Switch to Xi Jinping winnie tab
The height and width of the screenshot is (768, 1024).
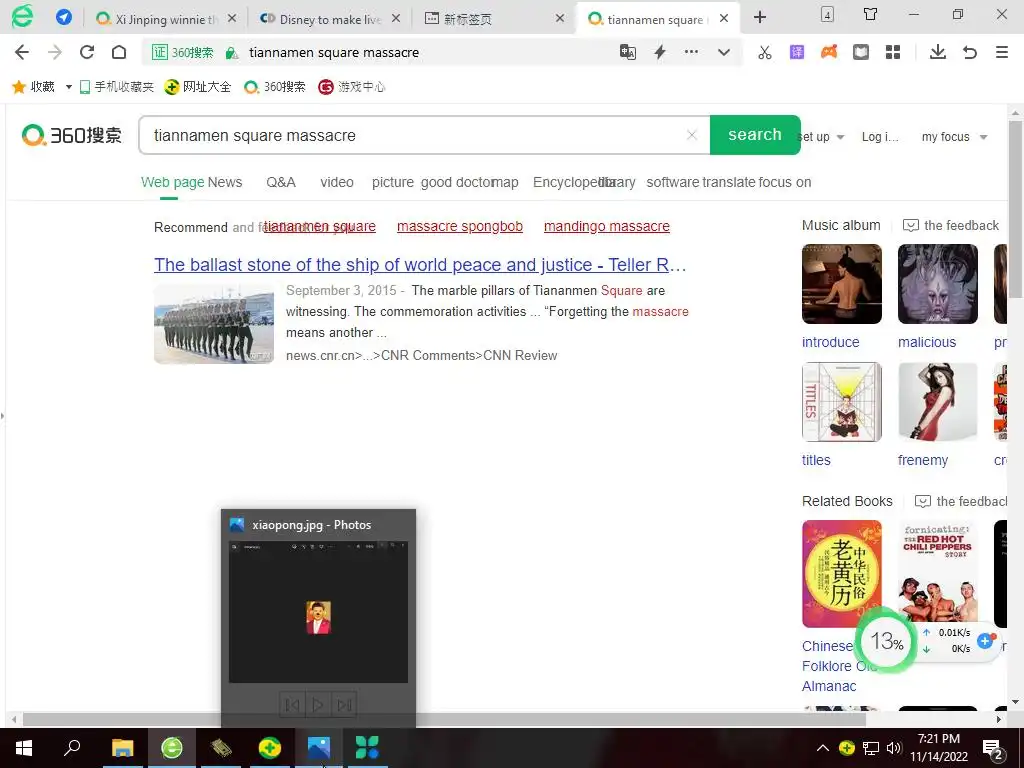(x=165, y=19)
